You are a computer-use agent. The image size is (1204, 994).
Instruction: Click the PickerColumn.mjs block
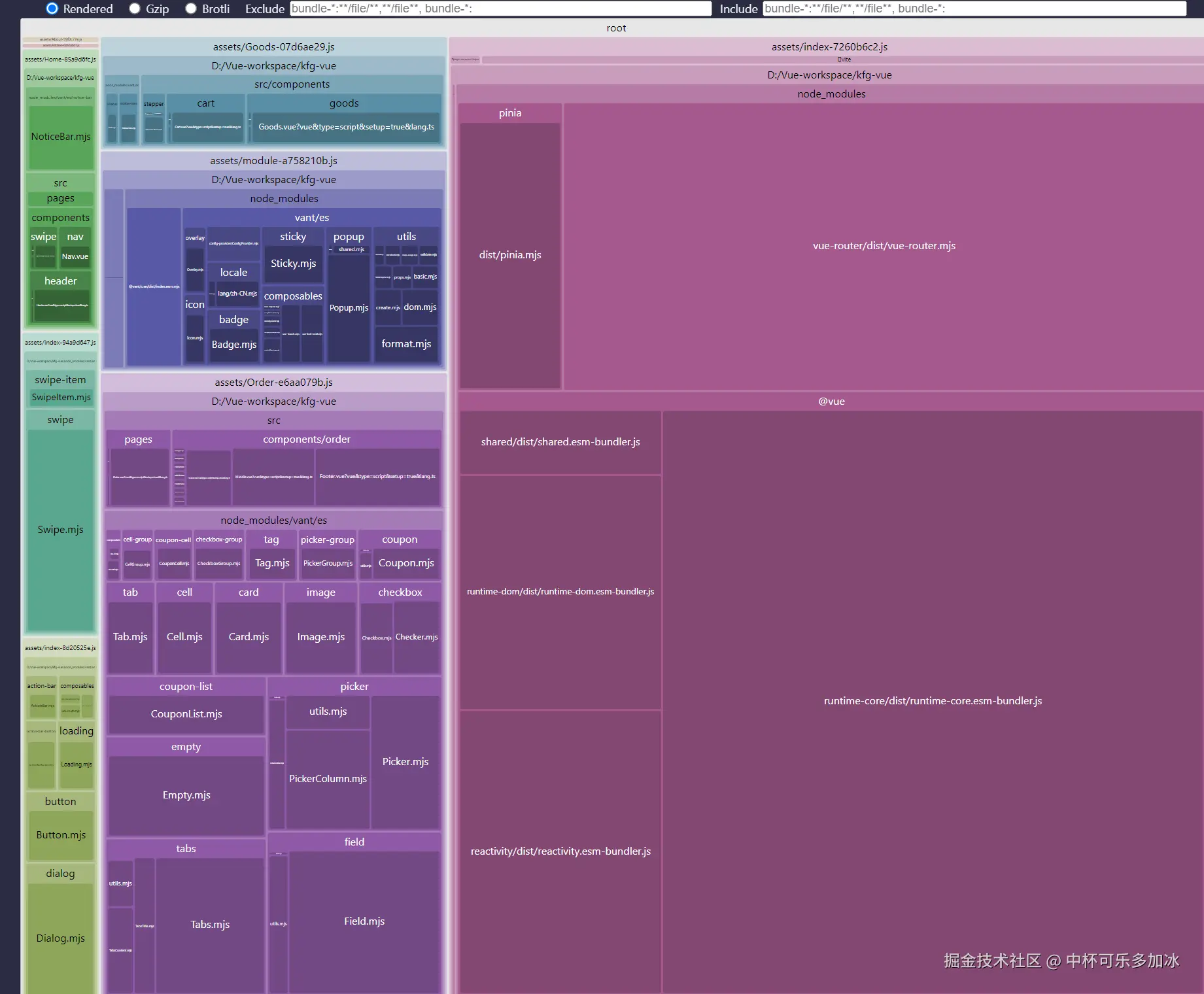[x=328, y=779]
